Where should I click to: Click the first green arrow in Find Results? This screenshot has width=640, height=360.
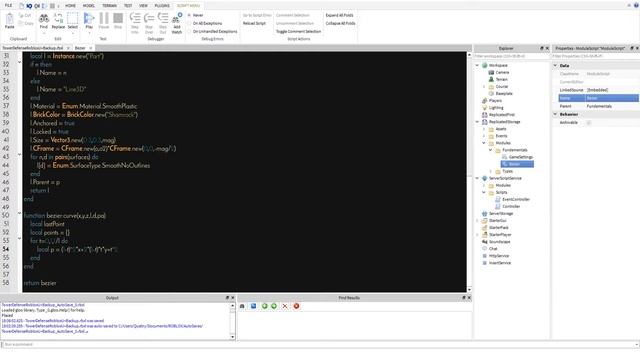click(264, 306)
